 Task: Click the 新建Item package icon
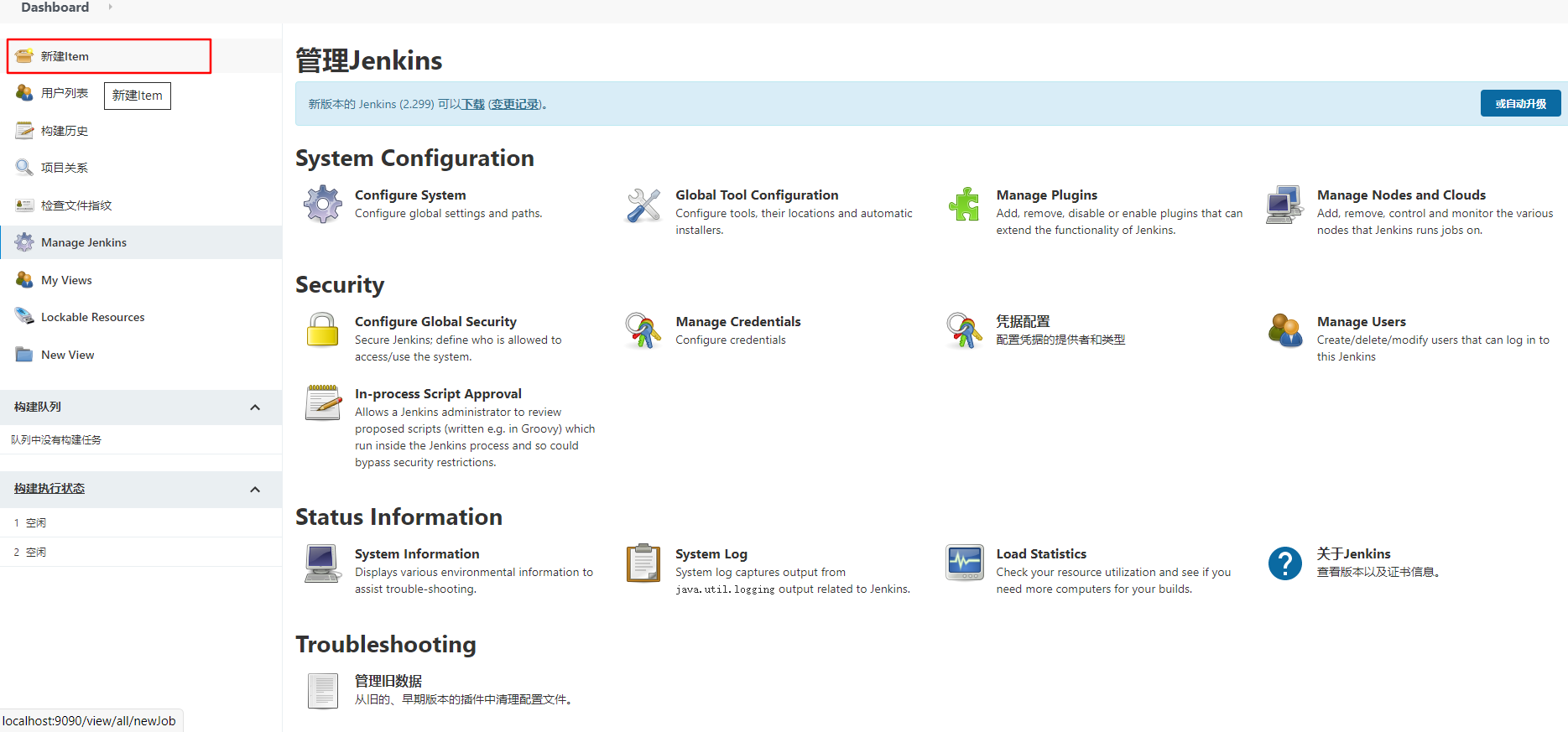tap(24, 56)
